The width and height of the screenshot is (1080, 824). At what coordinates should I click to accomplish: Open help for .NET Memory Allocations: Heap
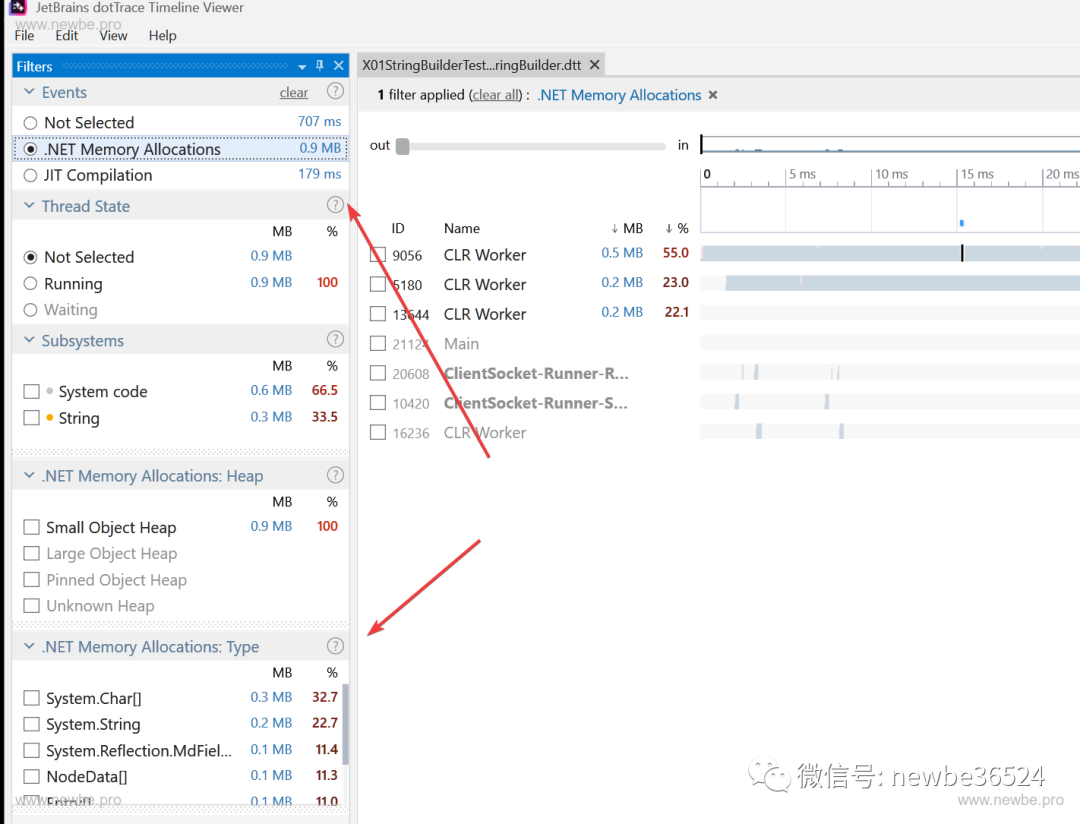(335, 475)
